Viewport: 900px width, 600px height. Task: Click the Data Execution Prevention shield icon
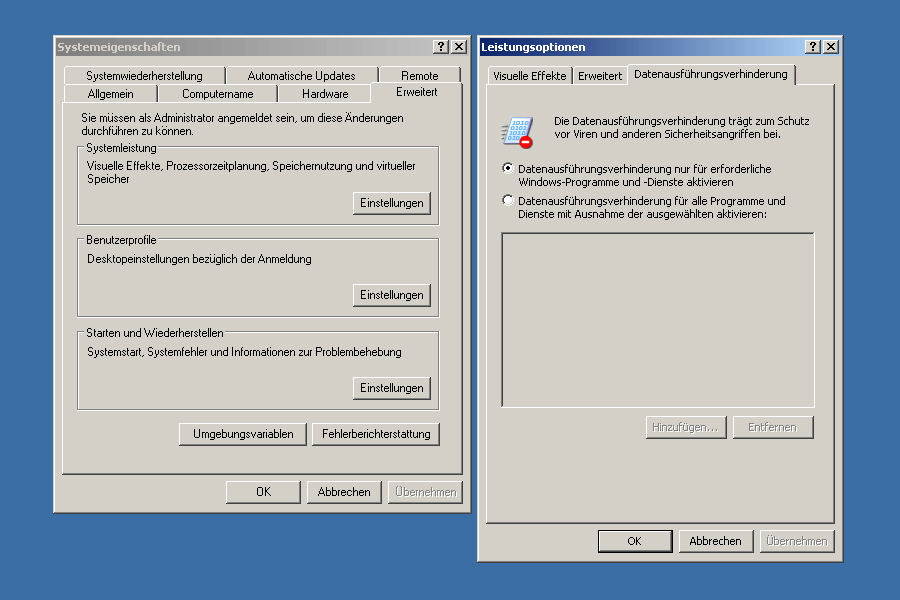[x=517, y=131]
